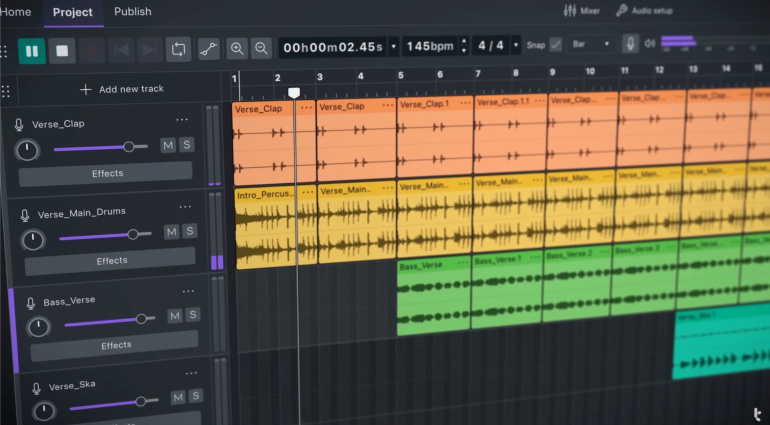The image size is (770, 425).
Task: Toggle the metronome icon
Action: (x=630, y=44)
